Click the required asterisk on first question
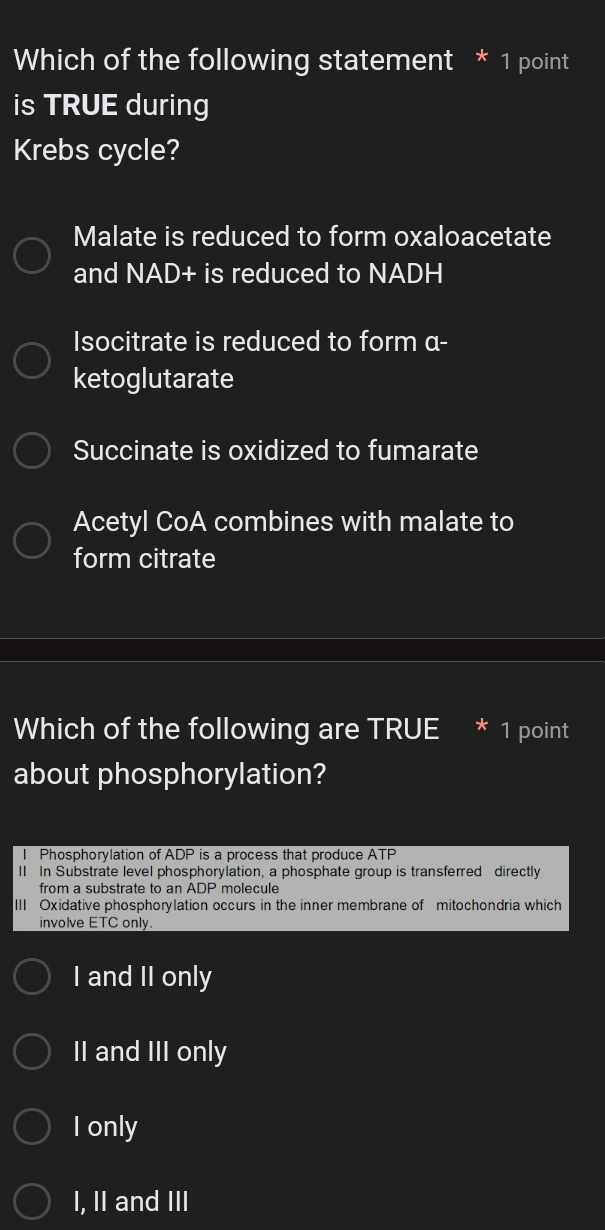605x1230 pixels. (x=481, y=60)
